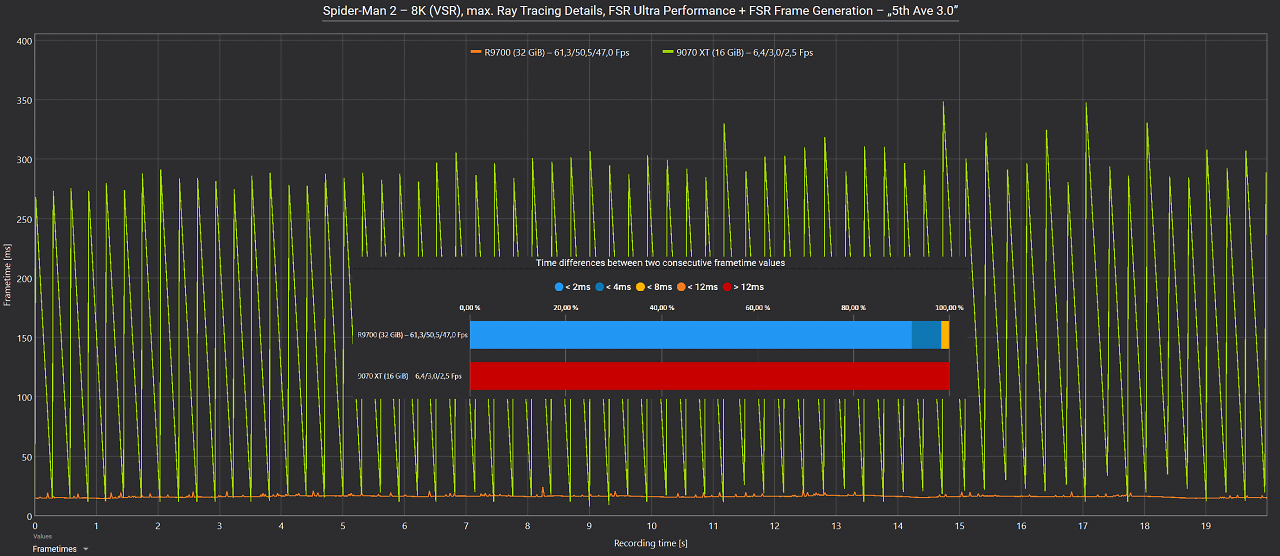Click the 5 tick on time axis
1280x556 pixels.
click(x=343, y=525)
